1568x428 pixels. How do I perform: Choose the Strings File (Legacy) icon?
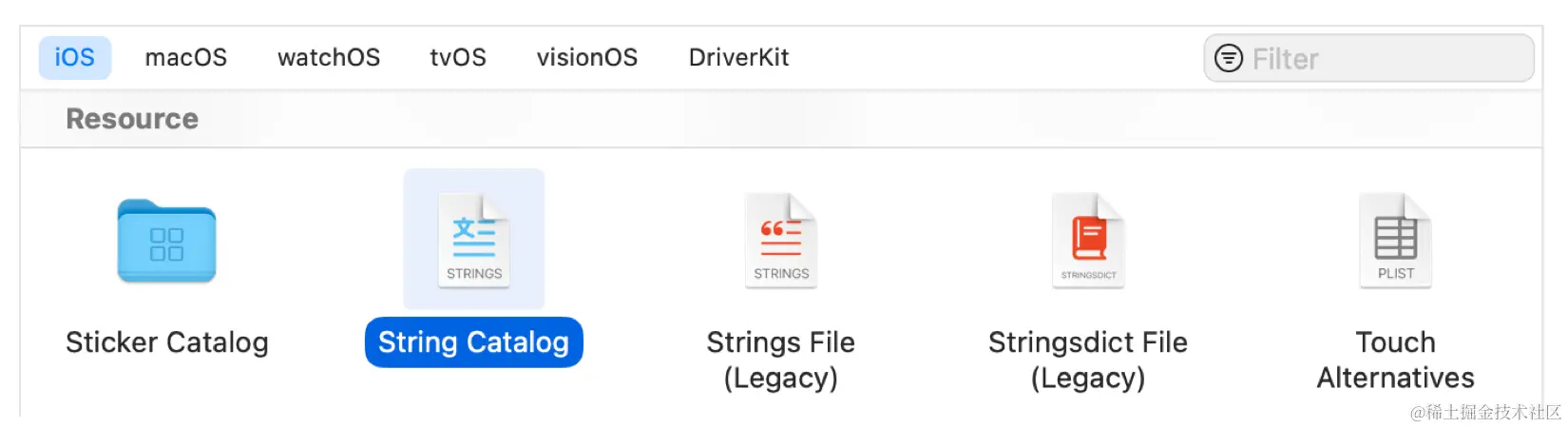(781, 241)
